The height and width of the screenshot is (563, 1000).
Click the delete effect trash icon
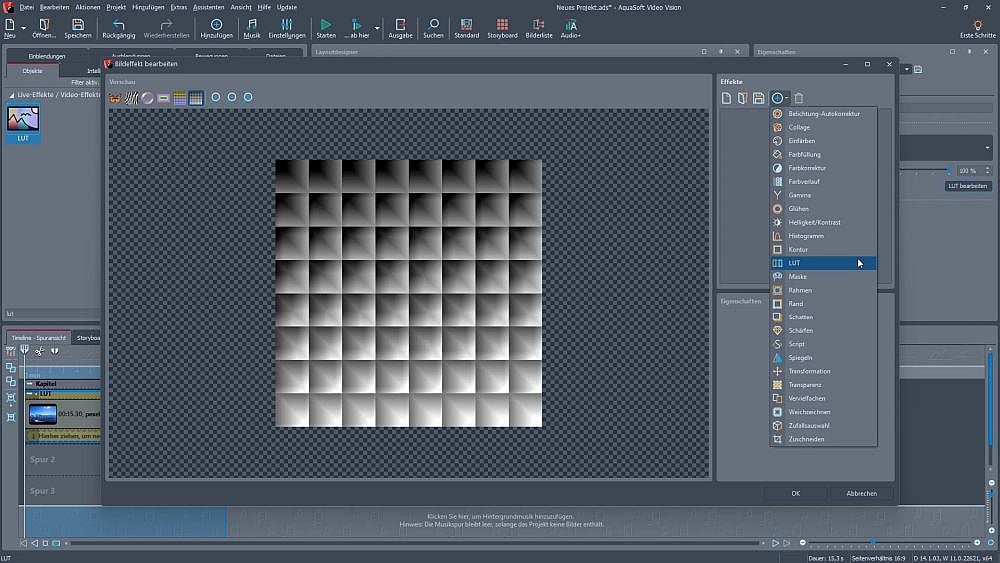click(x=798, y=98)
